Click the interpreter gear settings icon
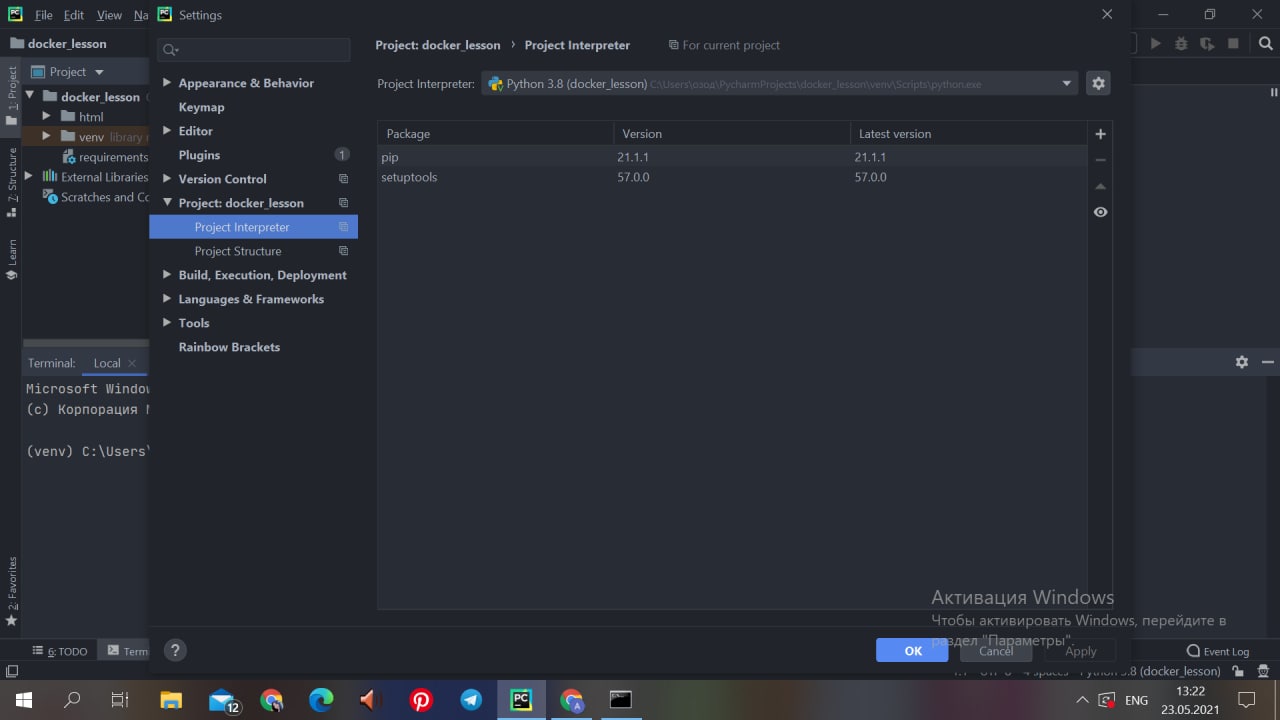This screenshot has width=1280, height=720. [1098, 84]
